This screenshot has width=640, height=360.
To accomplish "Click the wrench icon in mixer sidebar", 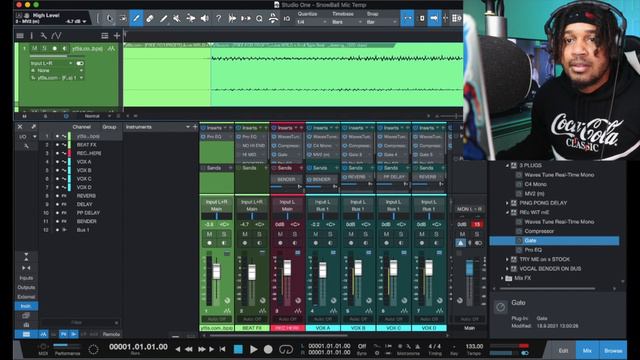I will pyautogui.click(x=26, y=145).
